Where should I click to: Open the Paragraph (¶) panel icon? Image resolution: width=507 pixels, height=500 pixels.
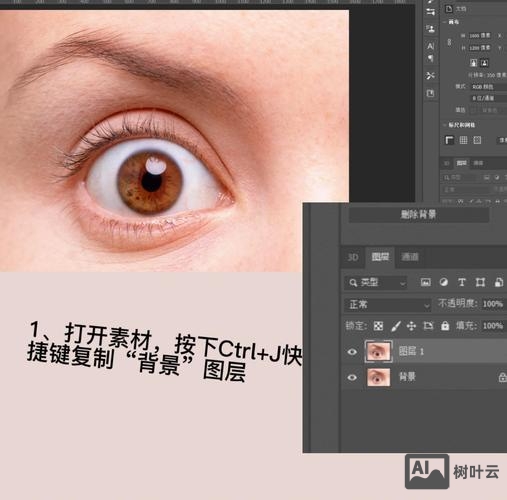[x=430, y=58]
